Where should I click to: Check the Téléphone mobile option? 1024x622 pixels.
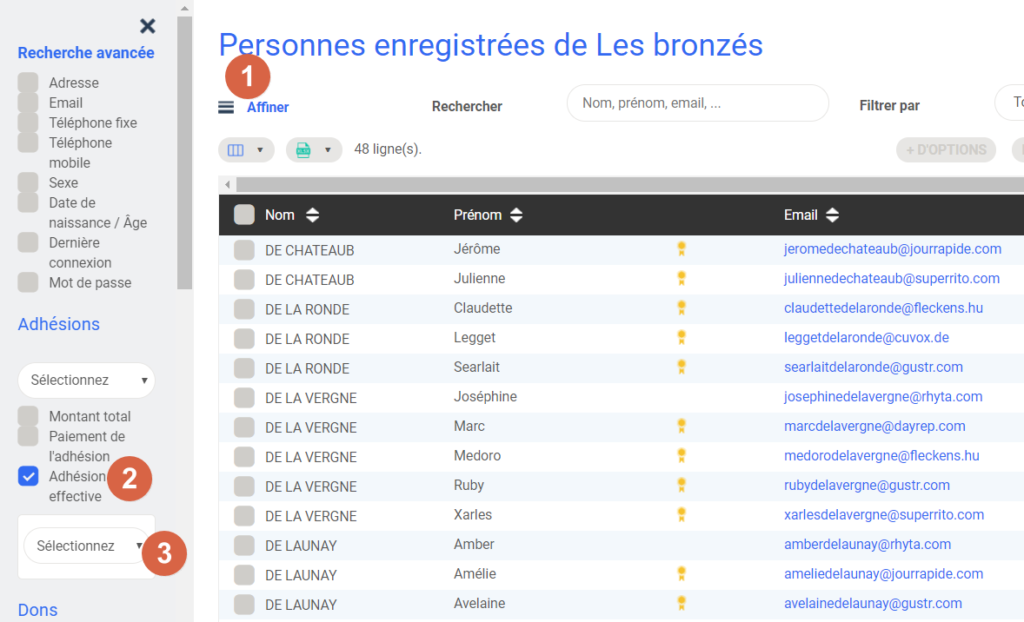[28, 142]
